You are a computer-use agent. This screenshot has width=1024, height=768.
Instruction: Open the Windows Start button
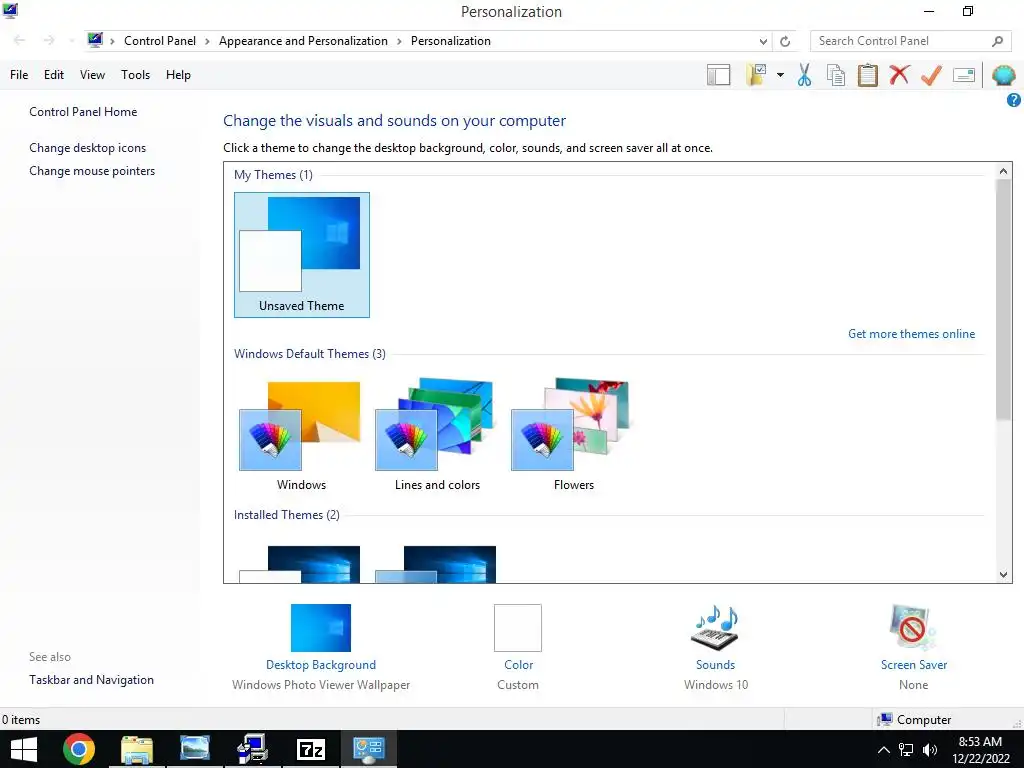point(24,749)
